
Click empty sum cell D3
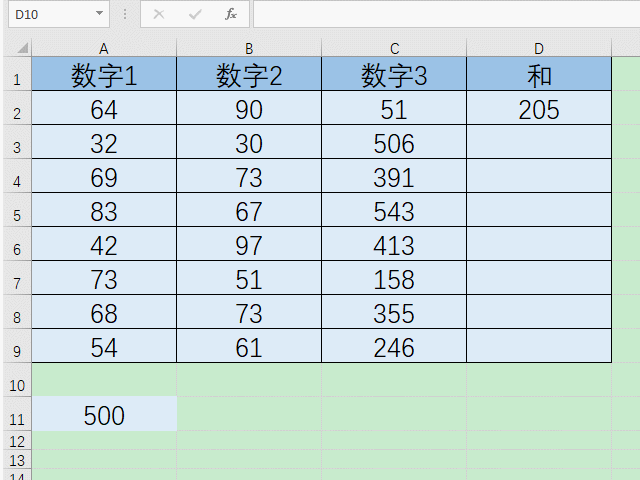pos(539,142)
